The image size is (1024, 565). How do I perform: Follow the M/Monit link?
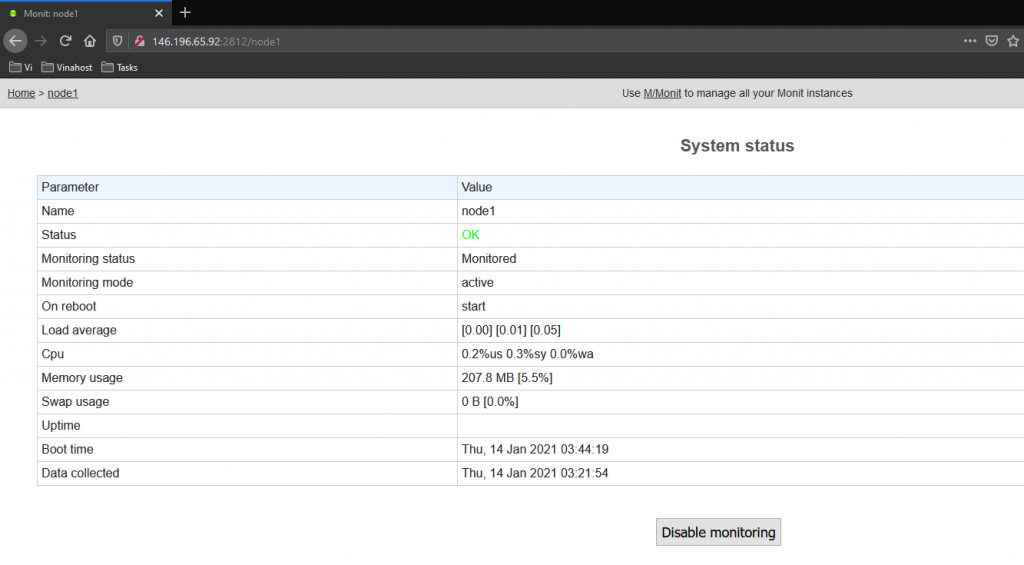662,93
